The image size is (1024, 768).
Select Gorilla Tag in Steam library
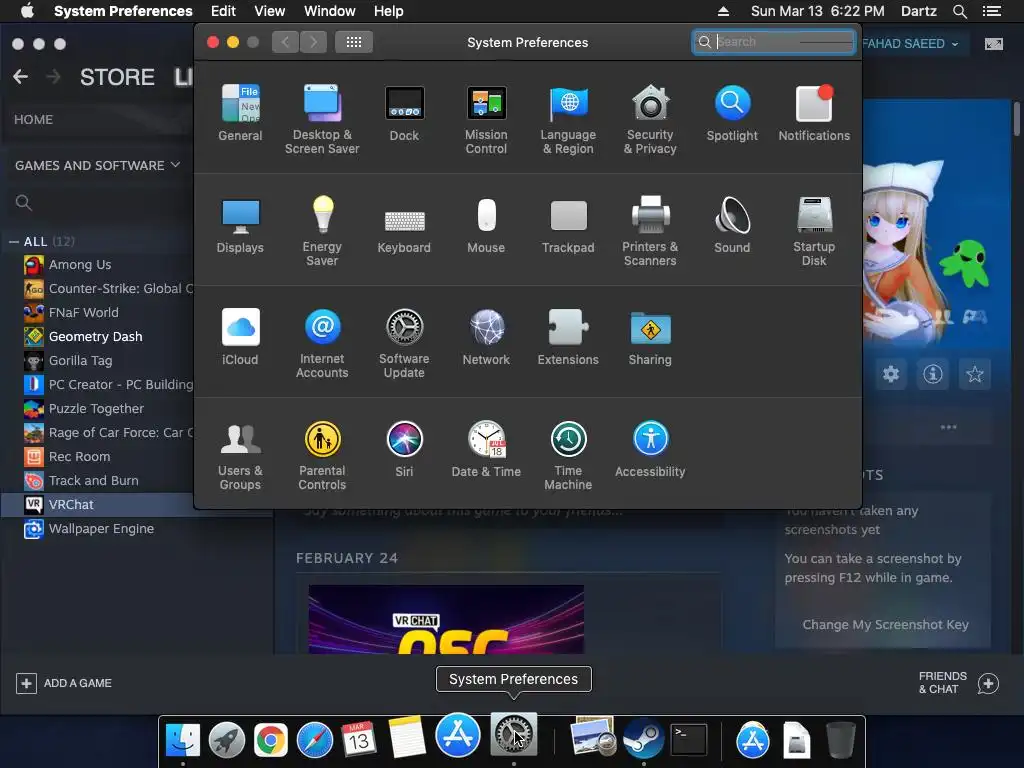pos(80,360)
